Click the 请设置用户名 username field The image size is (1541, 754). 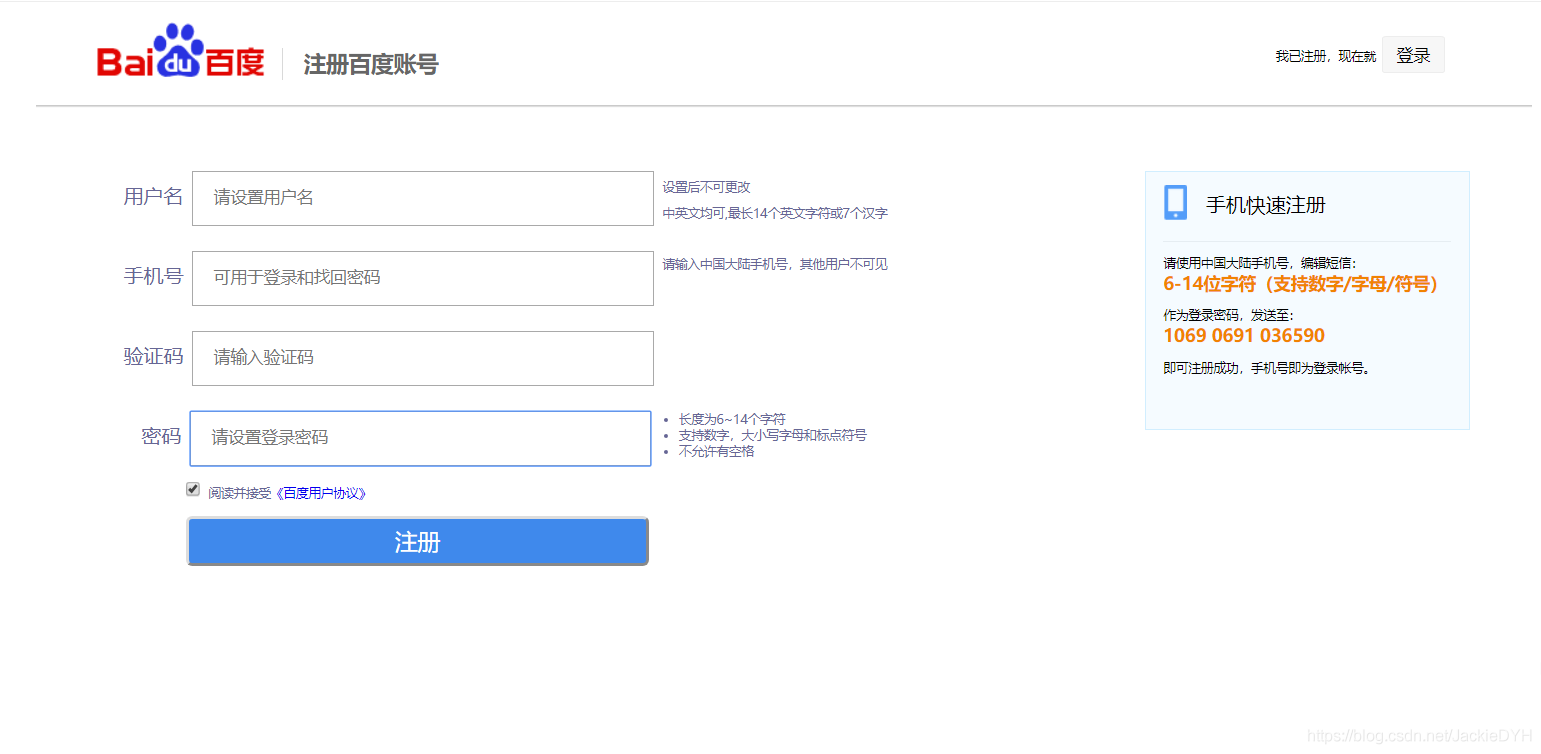point(423,198)
